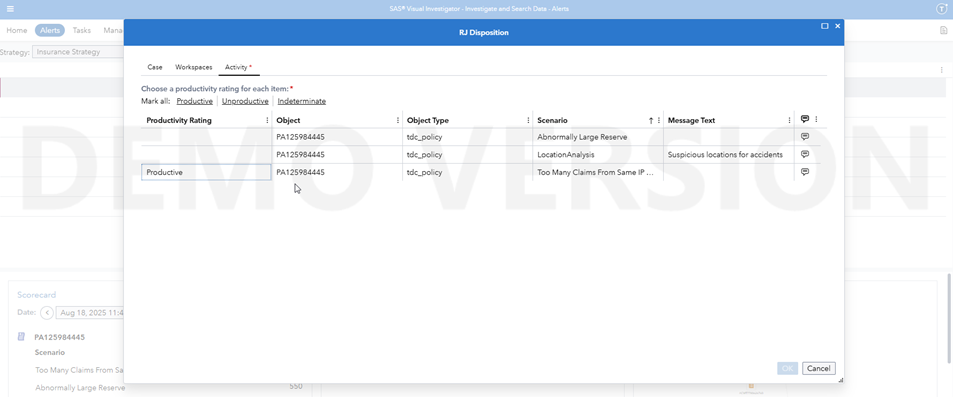Click the Cancel button
This screenshot has height=397, width=953.
[x=819, y=368]
